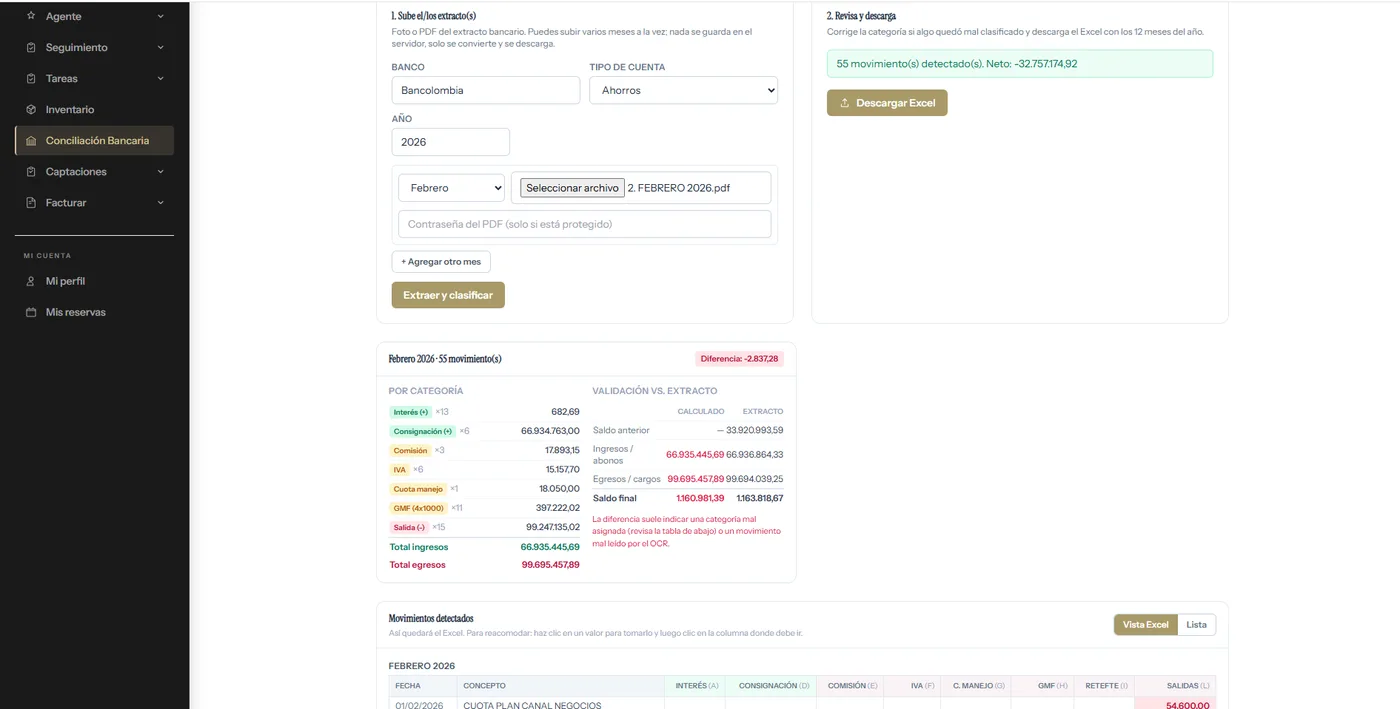1400x709 pixels.
Task: Click the Cuota manejo category tag
Action: [418, 489]
